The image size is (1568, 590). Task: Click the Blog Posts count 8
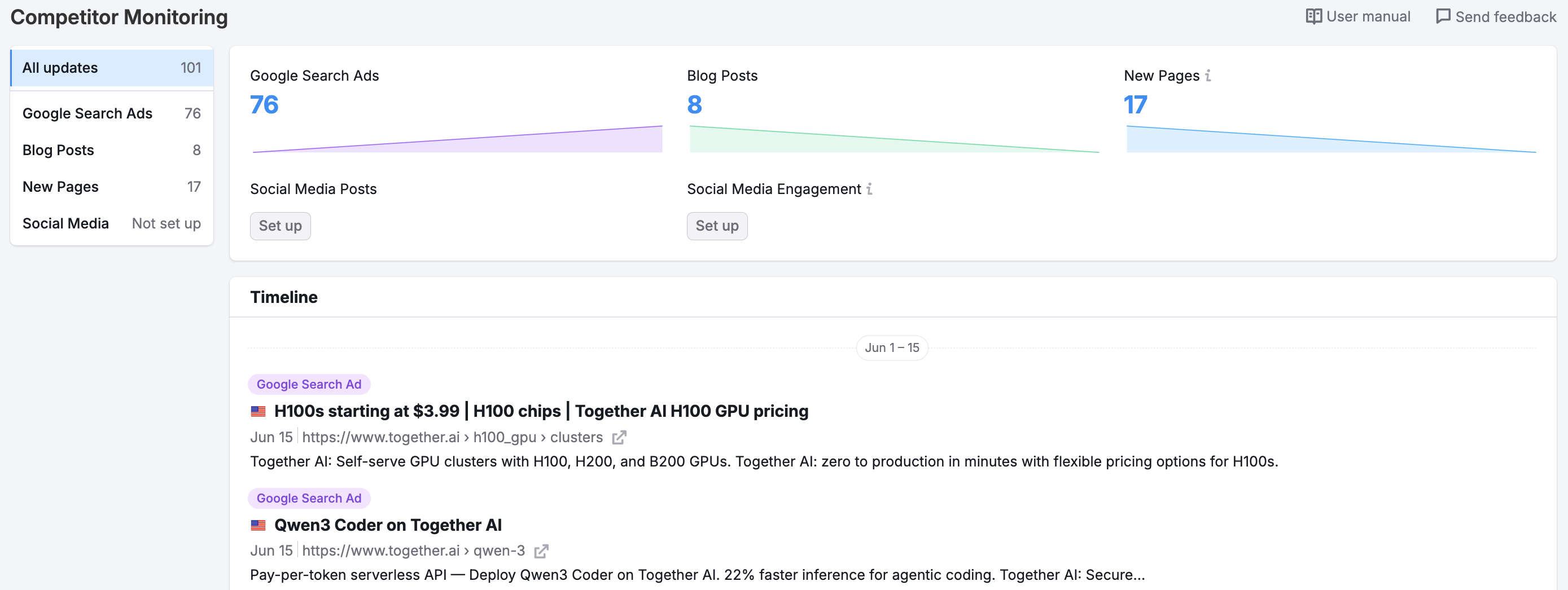[x=694, y=104]
